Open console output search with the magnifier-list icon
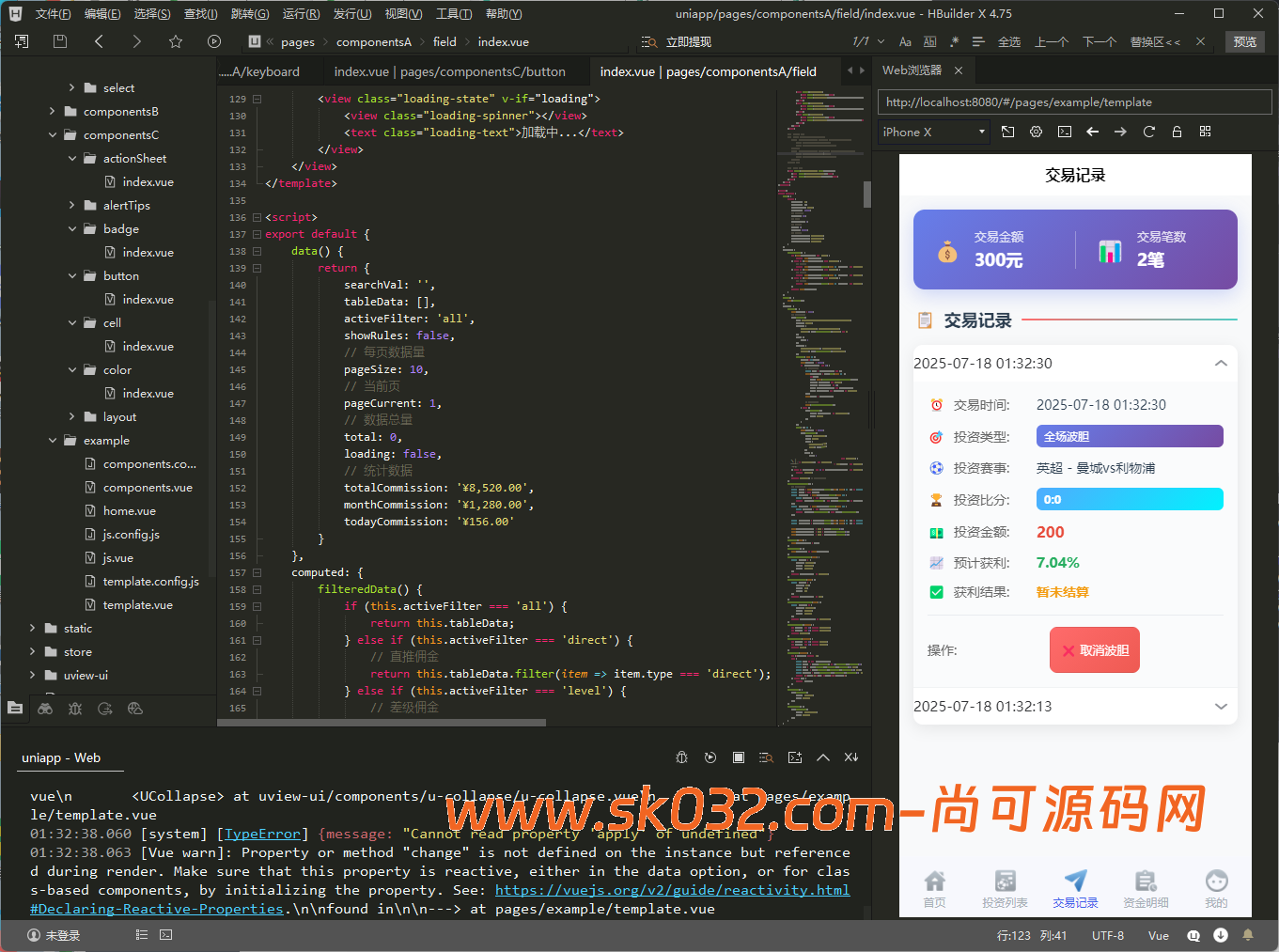1279x952 pixels. click(x=765, y=757)
